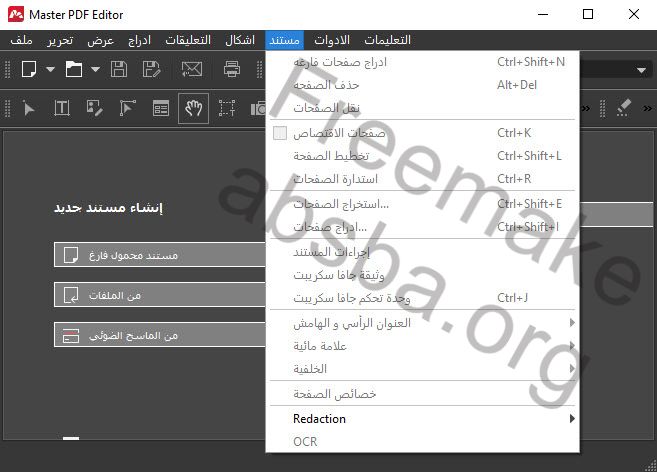Select the Hand tool icon

pos(194,109)
